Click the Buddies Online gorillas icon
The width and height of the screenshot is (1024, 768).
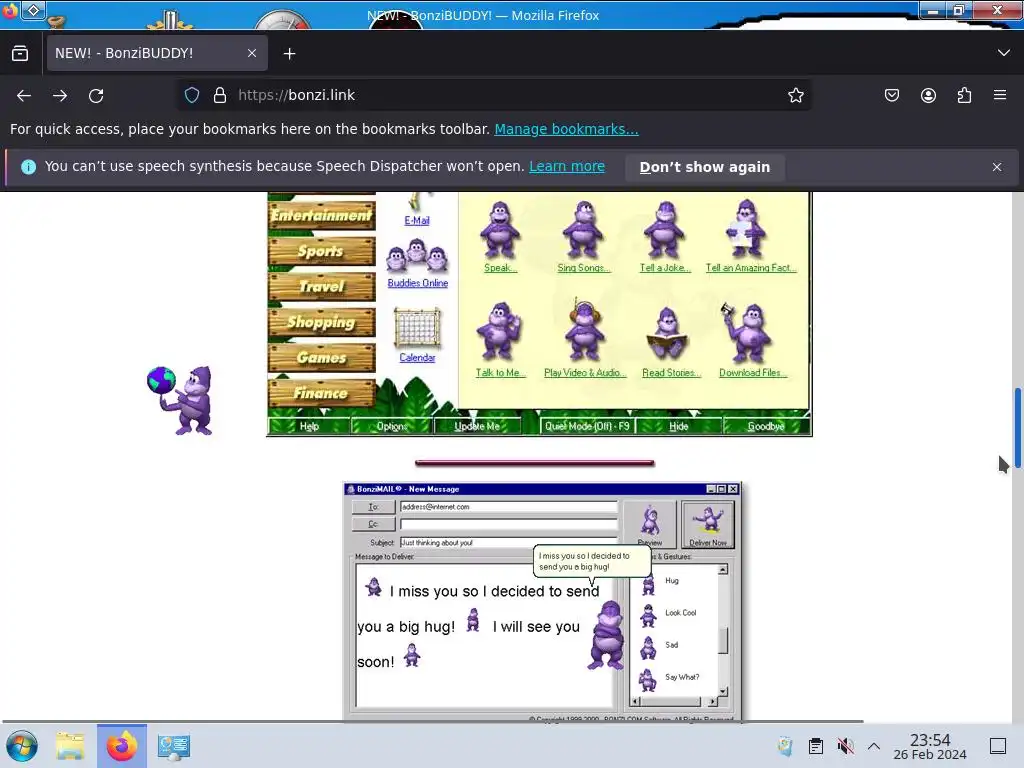[417, 256]
